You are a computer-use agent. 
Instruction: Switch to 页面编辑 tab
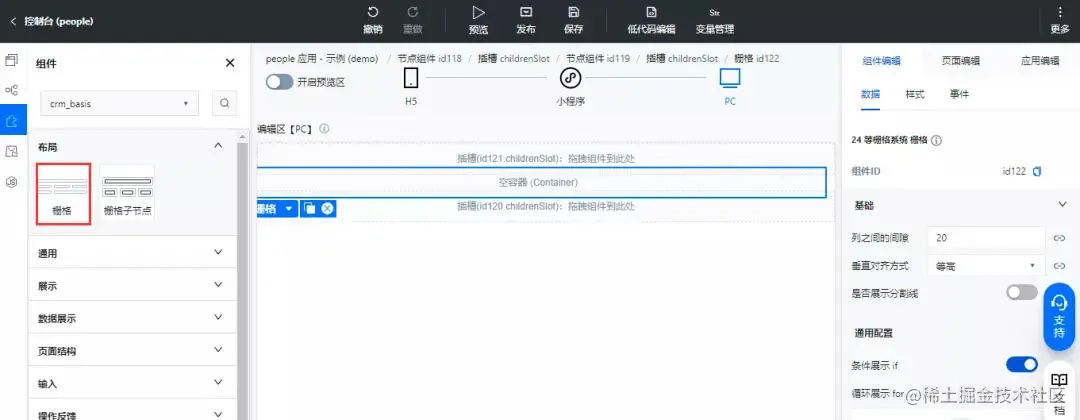[961, 61]
